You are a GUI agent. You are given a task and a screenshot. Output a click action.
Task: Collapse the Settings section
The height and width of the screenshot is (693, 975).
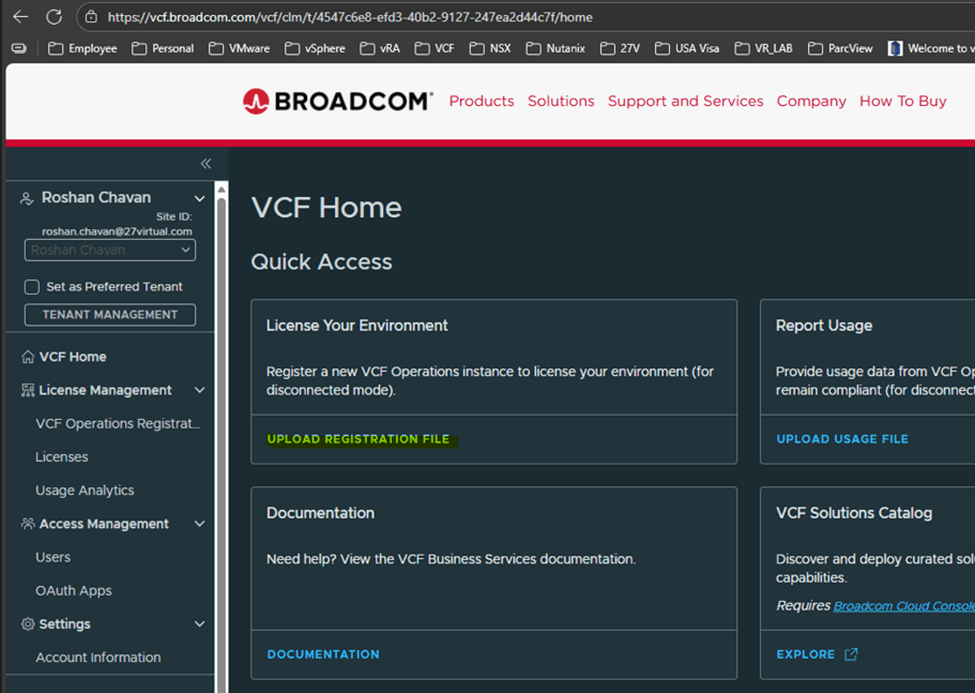[x=200, y=624]
